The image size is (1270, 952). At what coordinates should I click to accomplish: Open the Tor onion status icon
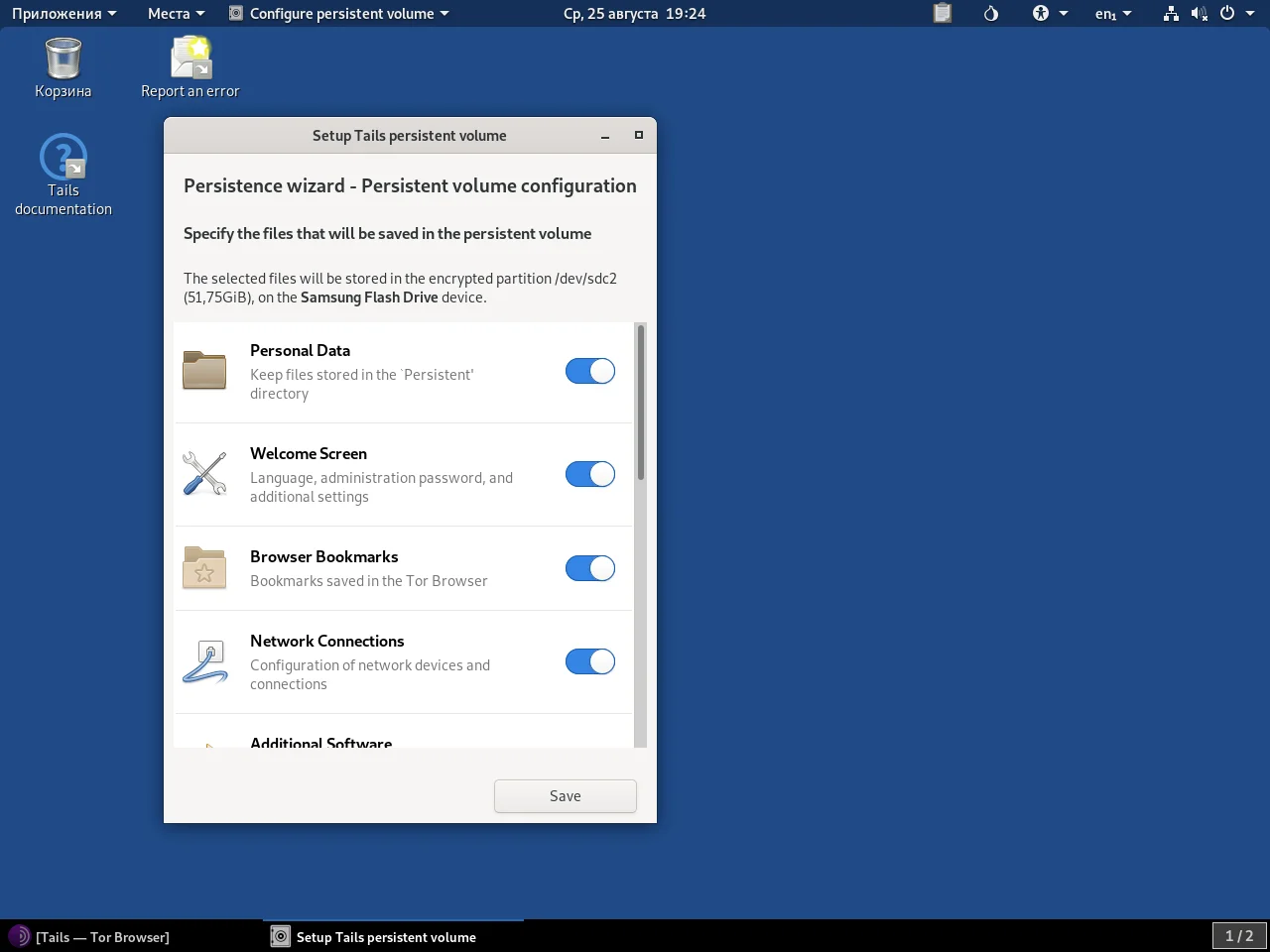(990, 14)
